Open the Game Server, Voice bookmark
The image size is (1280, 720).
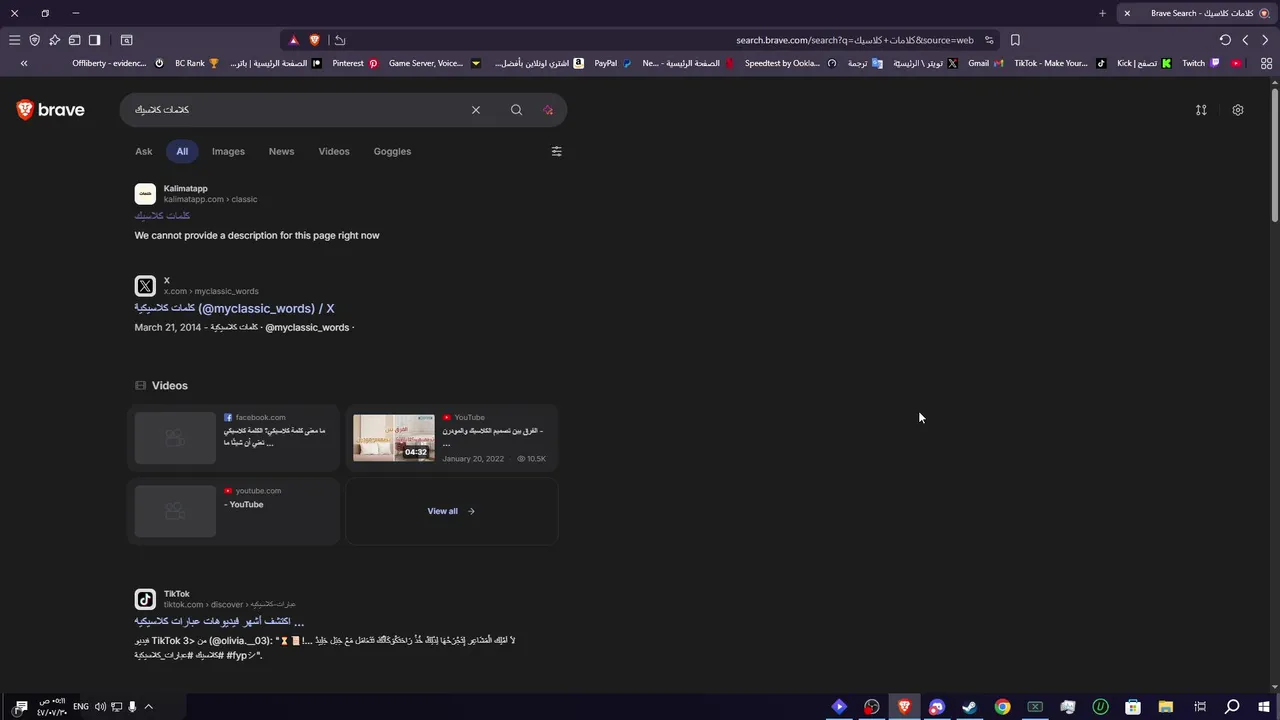[434, 63]
